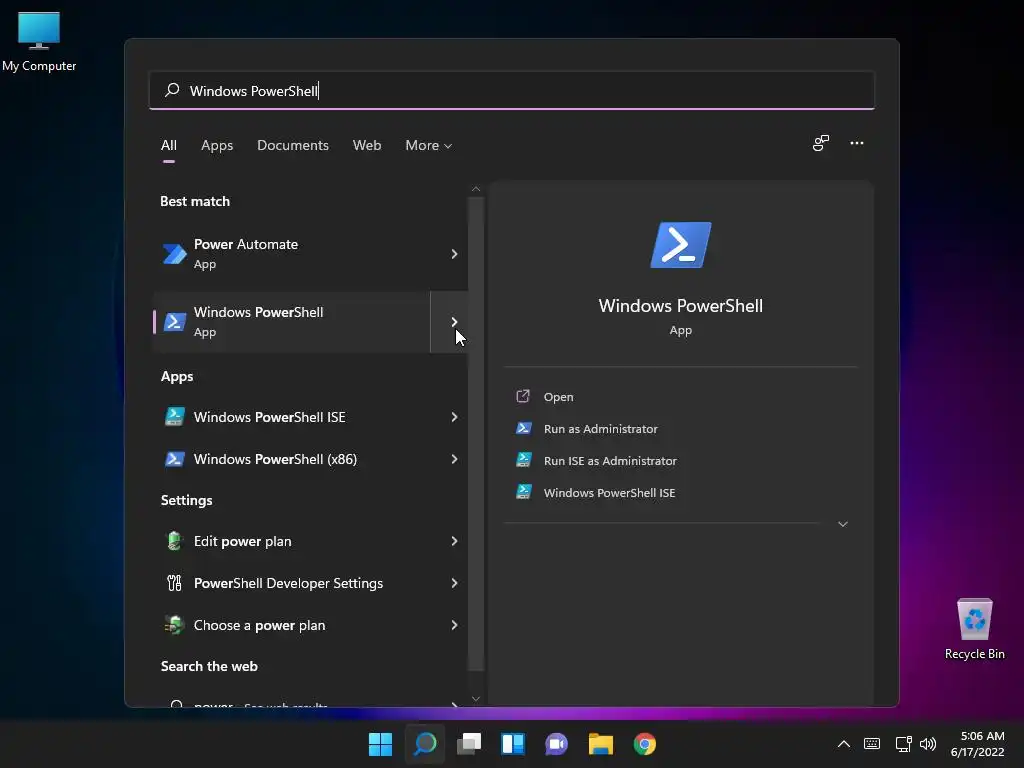Expand more actions chevron in preview pane
The height and width of the screenshot is (768, 1024).
(x=842, y=524)
